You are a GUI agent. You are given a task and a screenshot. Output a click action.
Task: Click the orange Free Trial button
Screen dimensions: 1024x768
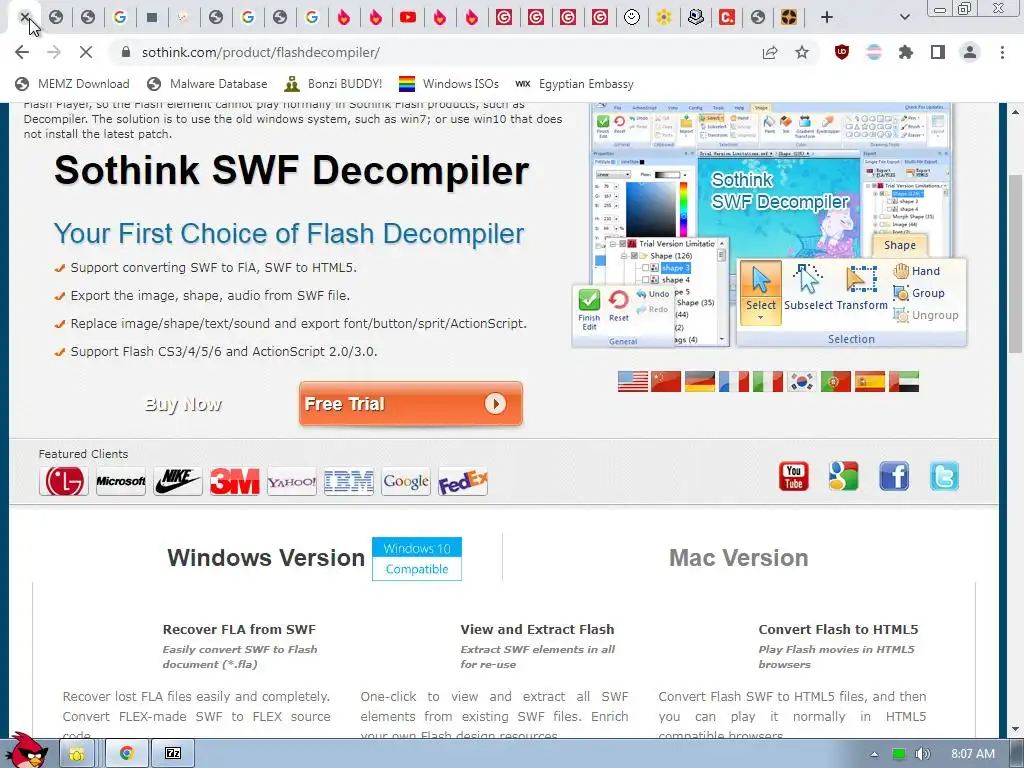pos(411,404)
